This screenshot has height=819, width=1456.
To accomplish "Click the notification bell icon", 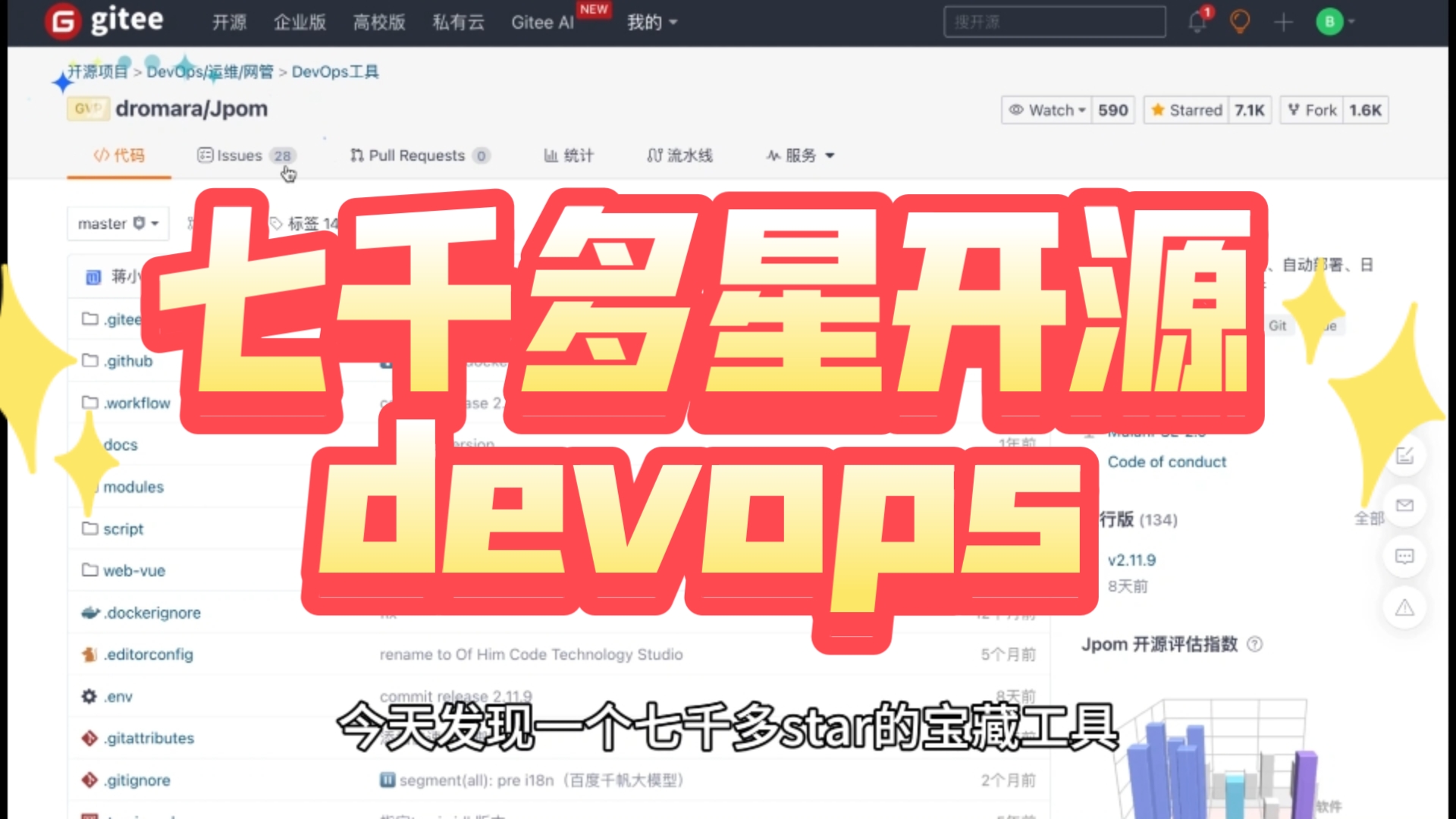I will pyautogui.click(x=1197, y=21).
